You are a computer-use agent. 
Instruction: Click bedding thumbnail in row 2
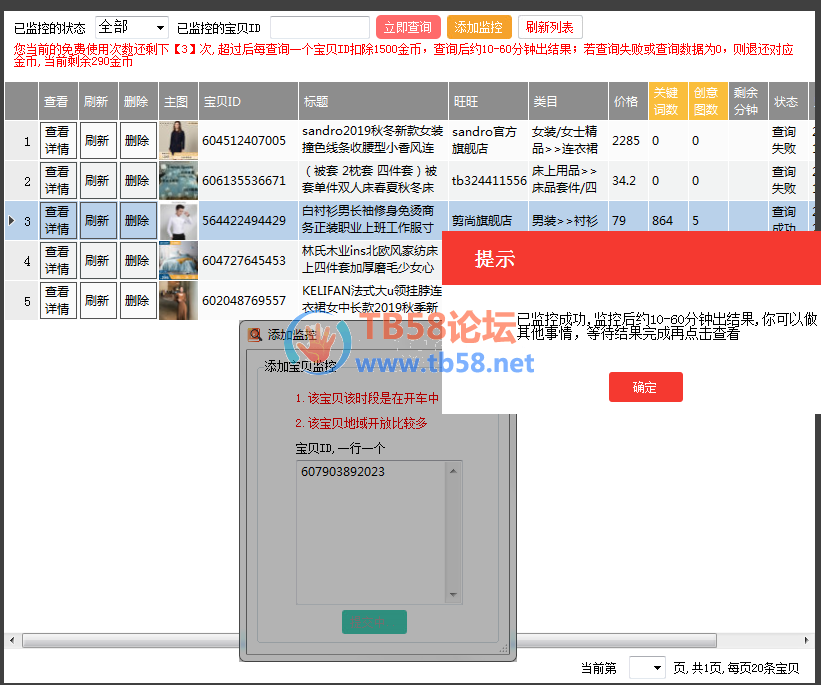[x=178, y=181]
